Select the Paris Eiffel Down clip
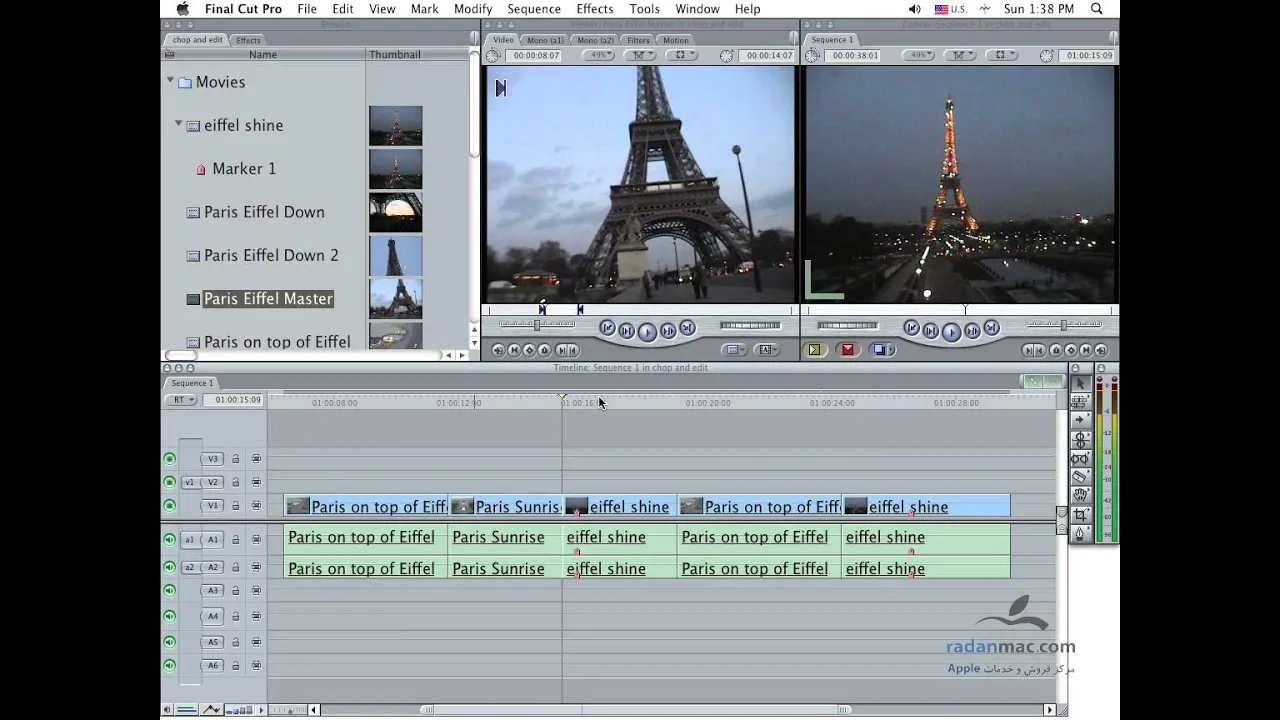Image resolution: width=1280 pixels, height=720 pixels. pyautogui.click(x=264, y=212)
